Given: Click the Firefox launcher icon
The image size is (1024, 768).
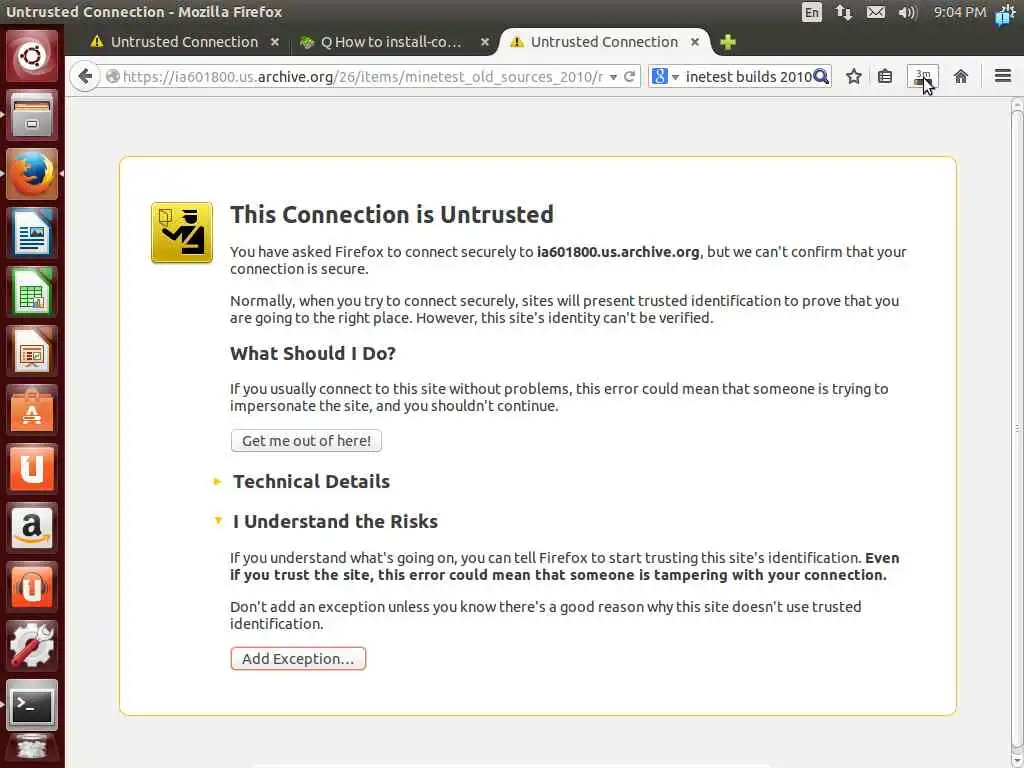Looking at the screenshot, I should pos(31,174).
